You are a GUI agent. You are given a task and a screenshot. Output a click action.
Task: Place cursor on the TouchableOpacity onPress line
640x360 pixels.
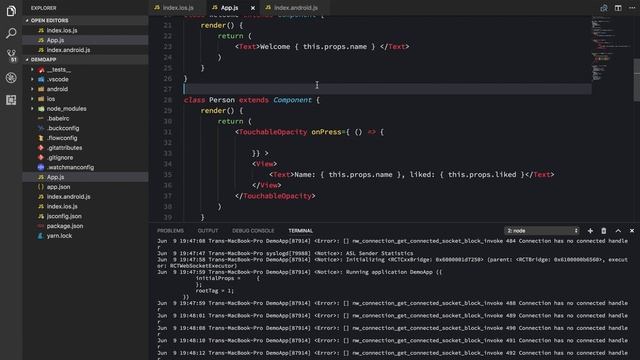pyautogui.click(x=309, y=132)
